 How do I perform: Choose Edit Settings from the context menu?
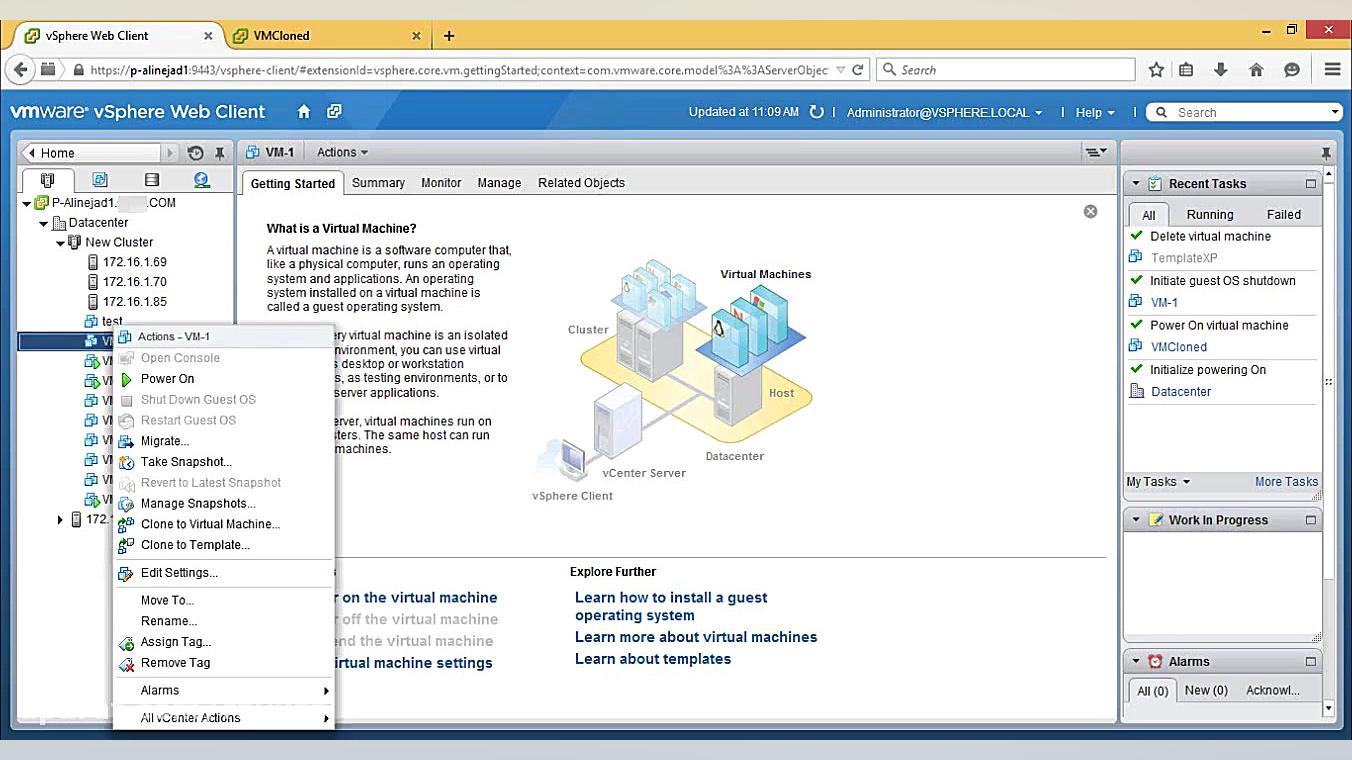point(180,572)
